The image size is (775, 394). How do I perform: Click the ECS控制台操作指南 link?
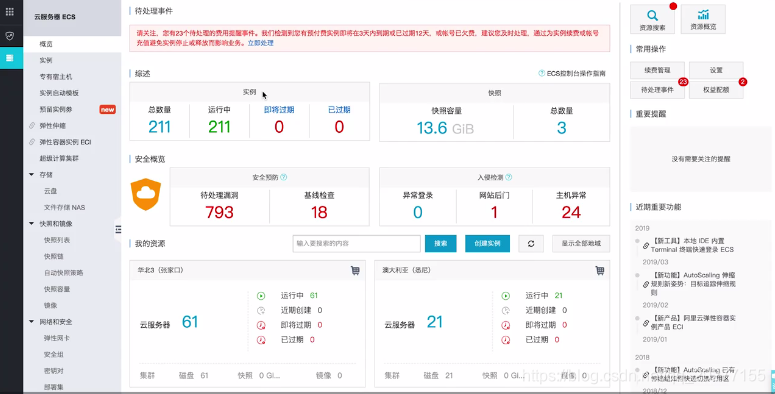pyautogui.click(x=576, y=73)
